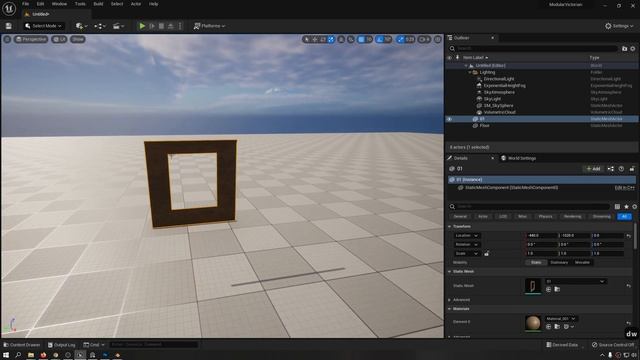Viewport: 640px width, 360px height.
Task: Open the Output Log
Action: point(62,345)
